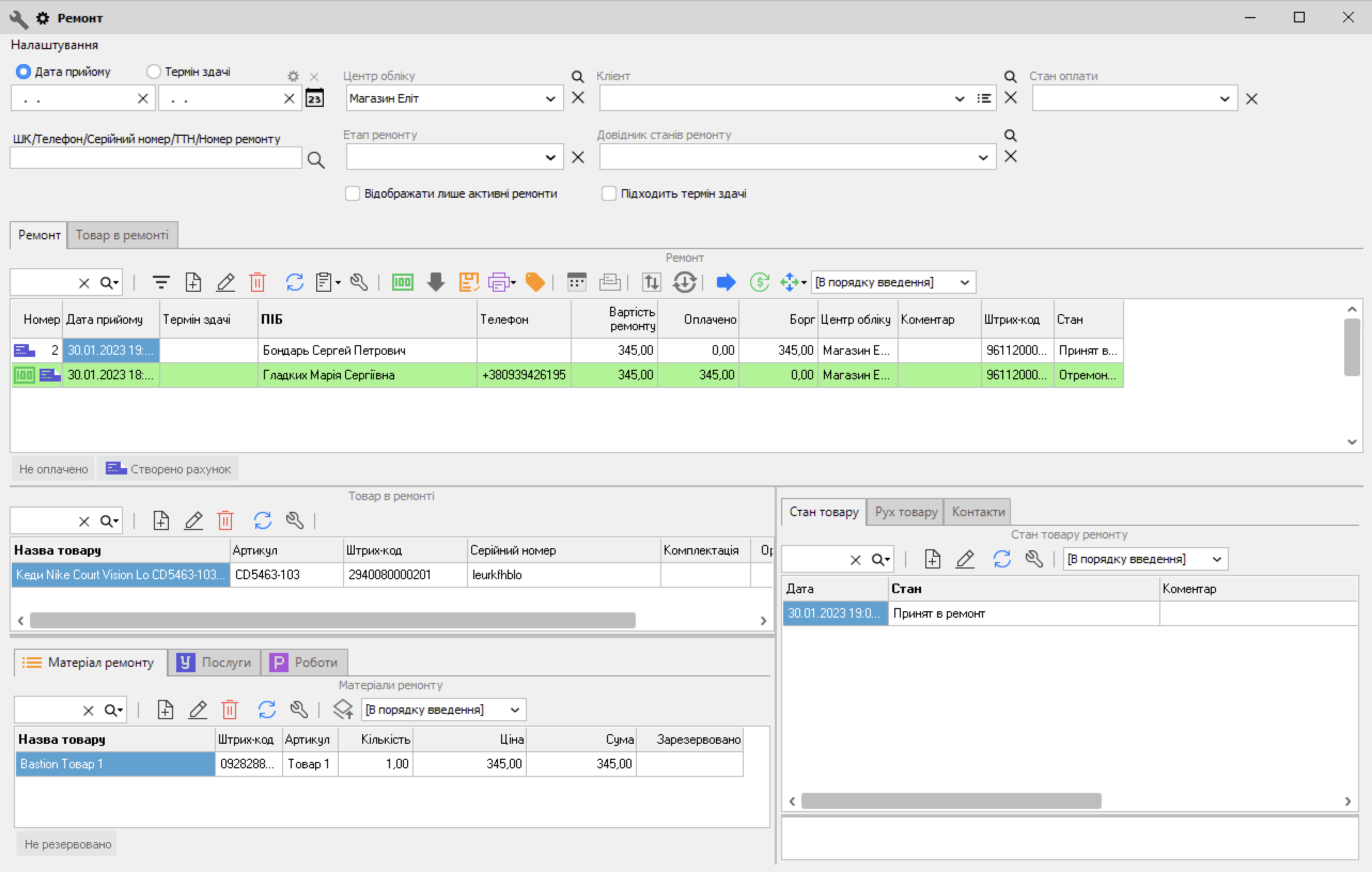1372x872 pixels.
Task: Switch to the Товар в ремонті tab
Action: (122, 236)
